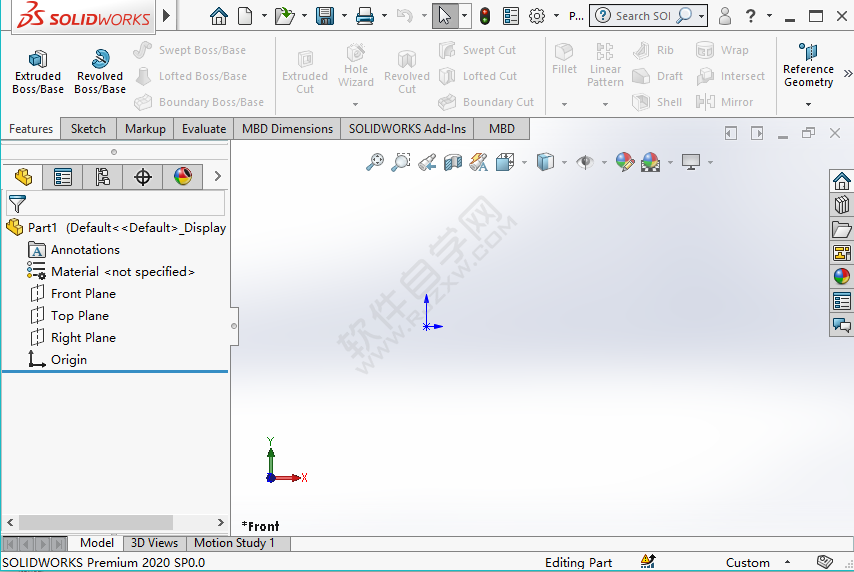This screenshot has height=572, width=854.
Task: Open Help dropdown arrow
Action: pos(769,16)
